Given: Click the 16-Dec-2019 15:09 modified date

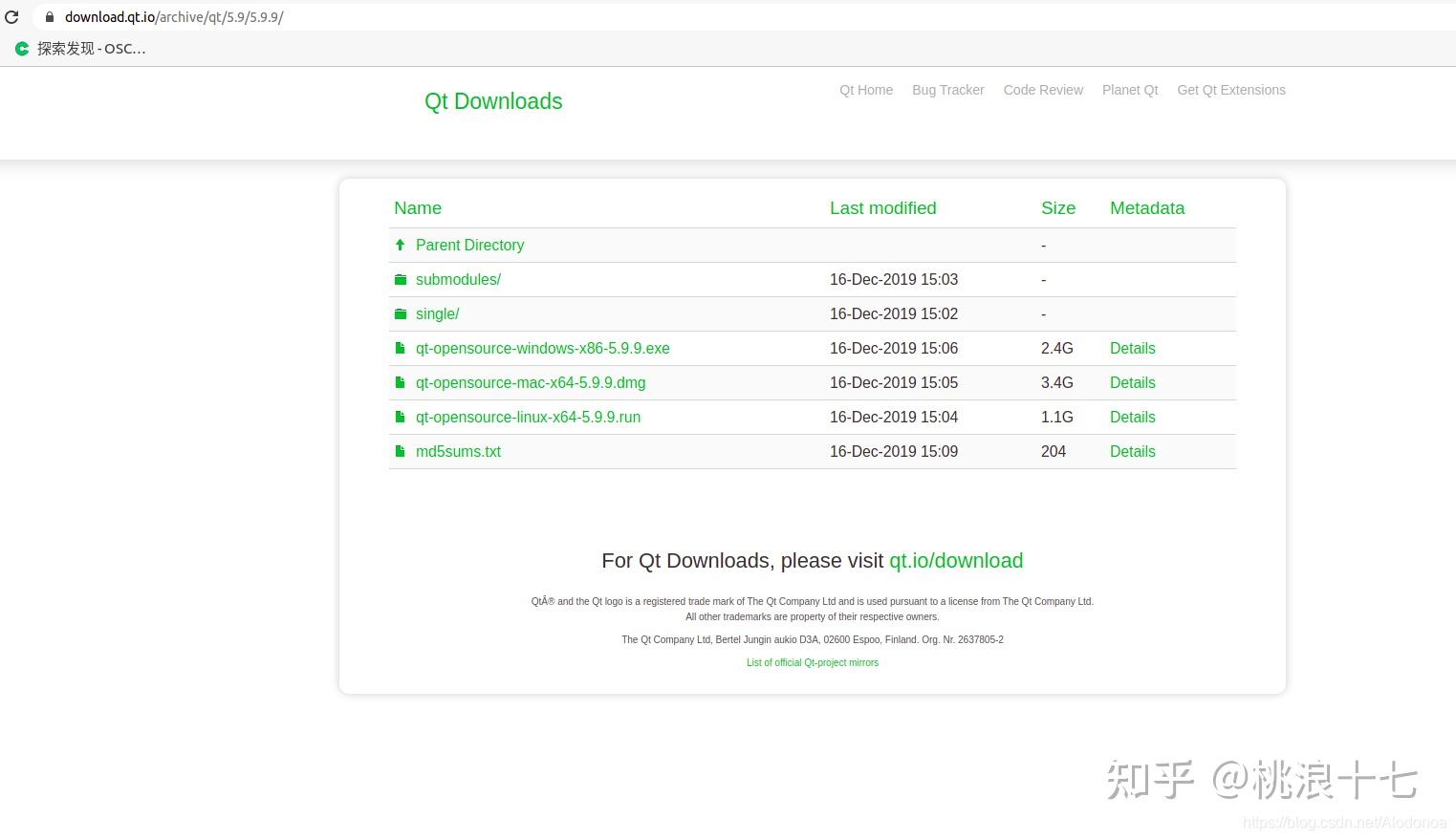Looking at the screenshot, I should click(x=894, y=451).
